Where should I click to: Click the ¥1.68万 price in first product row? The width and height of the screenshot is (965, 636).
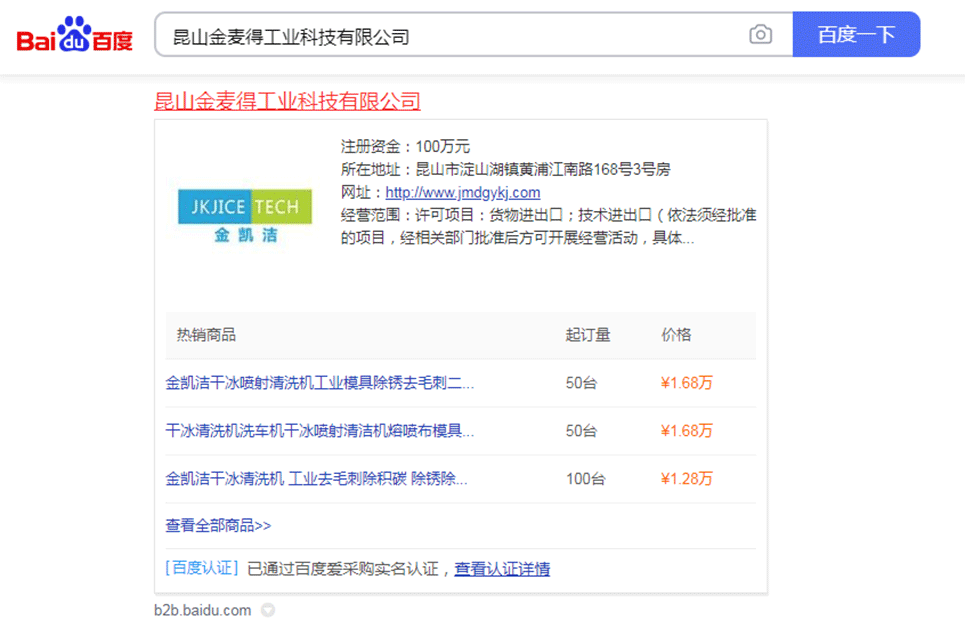coord(687,383)
